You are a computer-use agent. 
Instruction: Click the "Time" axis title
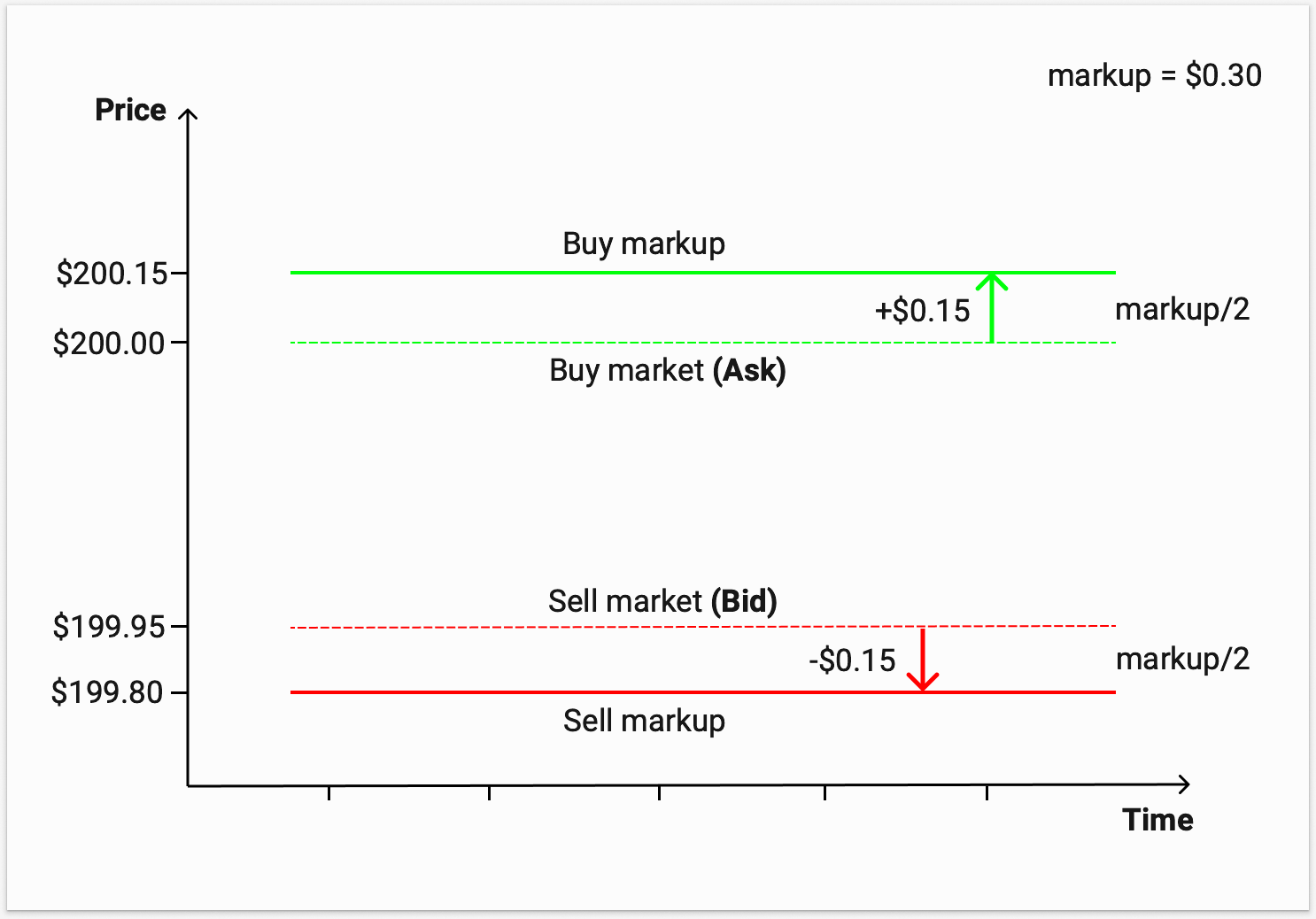pos(1157,820)
